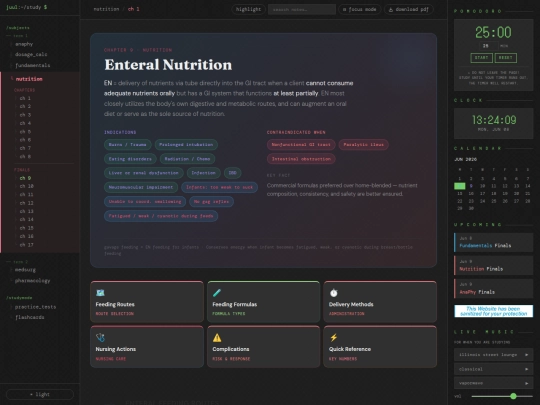The height and width of the screenshot is (405, 540).
Task: Click the Prolonged intubation tag
Action: coord(186,145)
